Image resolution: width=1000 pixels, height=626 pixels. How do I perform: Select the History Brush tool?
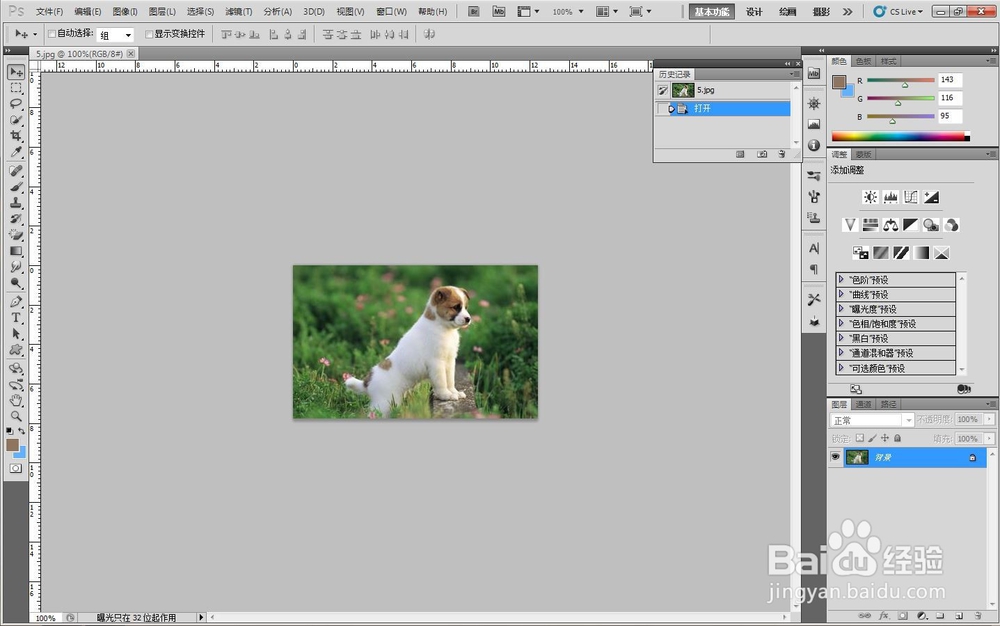[x=16, y=219]
